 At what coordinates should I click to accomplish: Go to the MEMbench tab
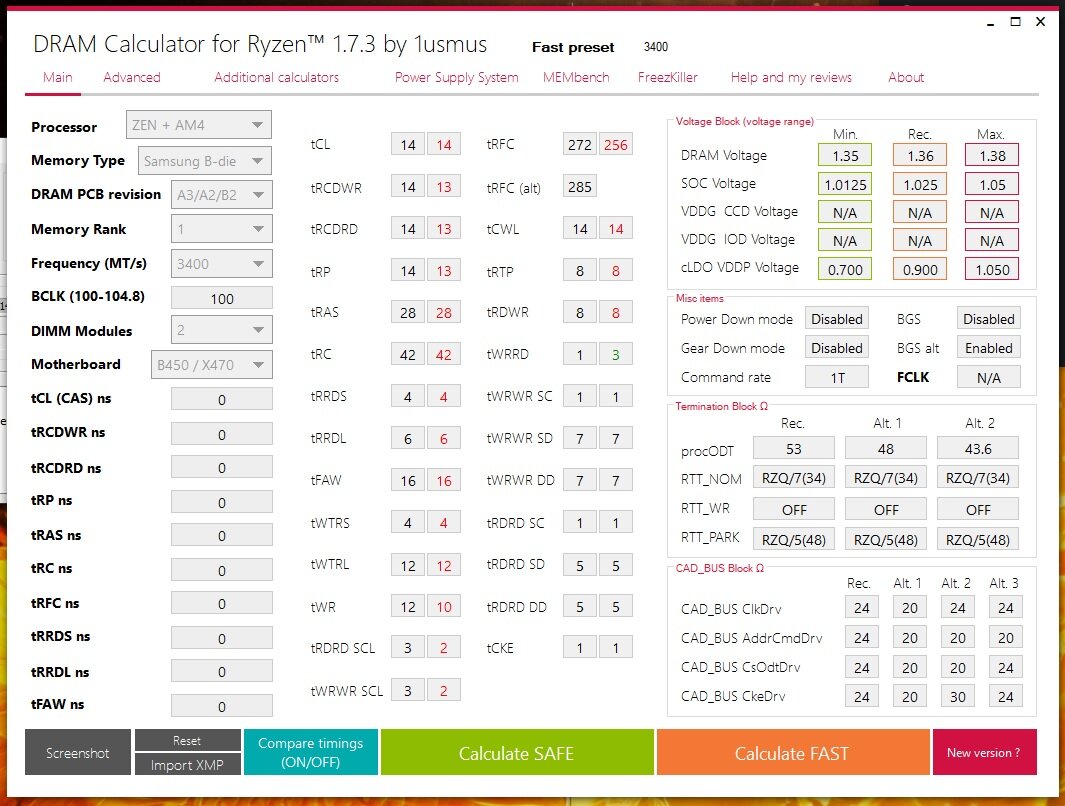[576, 77]
